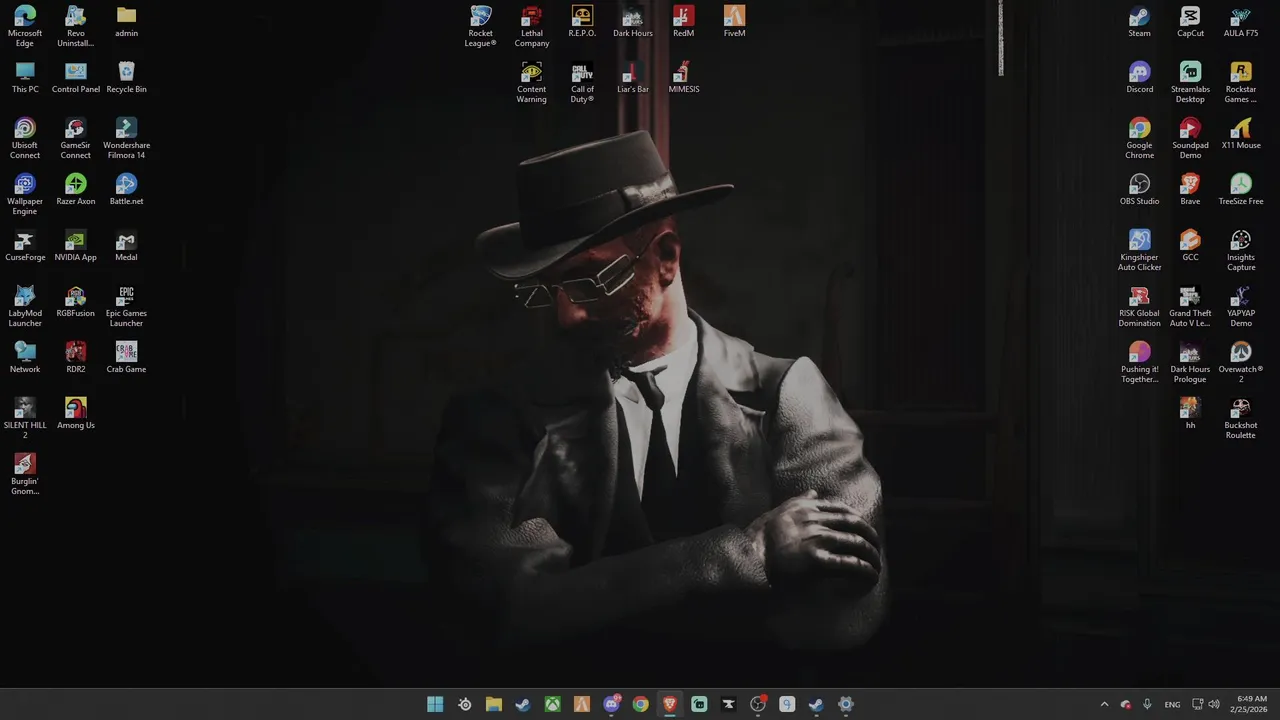This screenshot has height=720, width=1280.
Task: Select the GameSir Connect shortcut
Action: point(76,138)
